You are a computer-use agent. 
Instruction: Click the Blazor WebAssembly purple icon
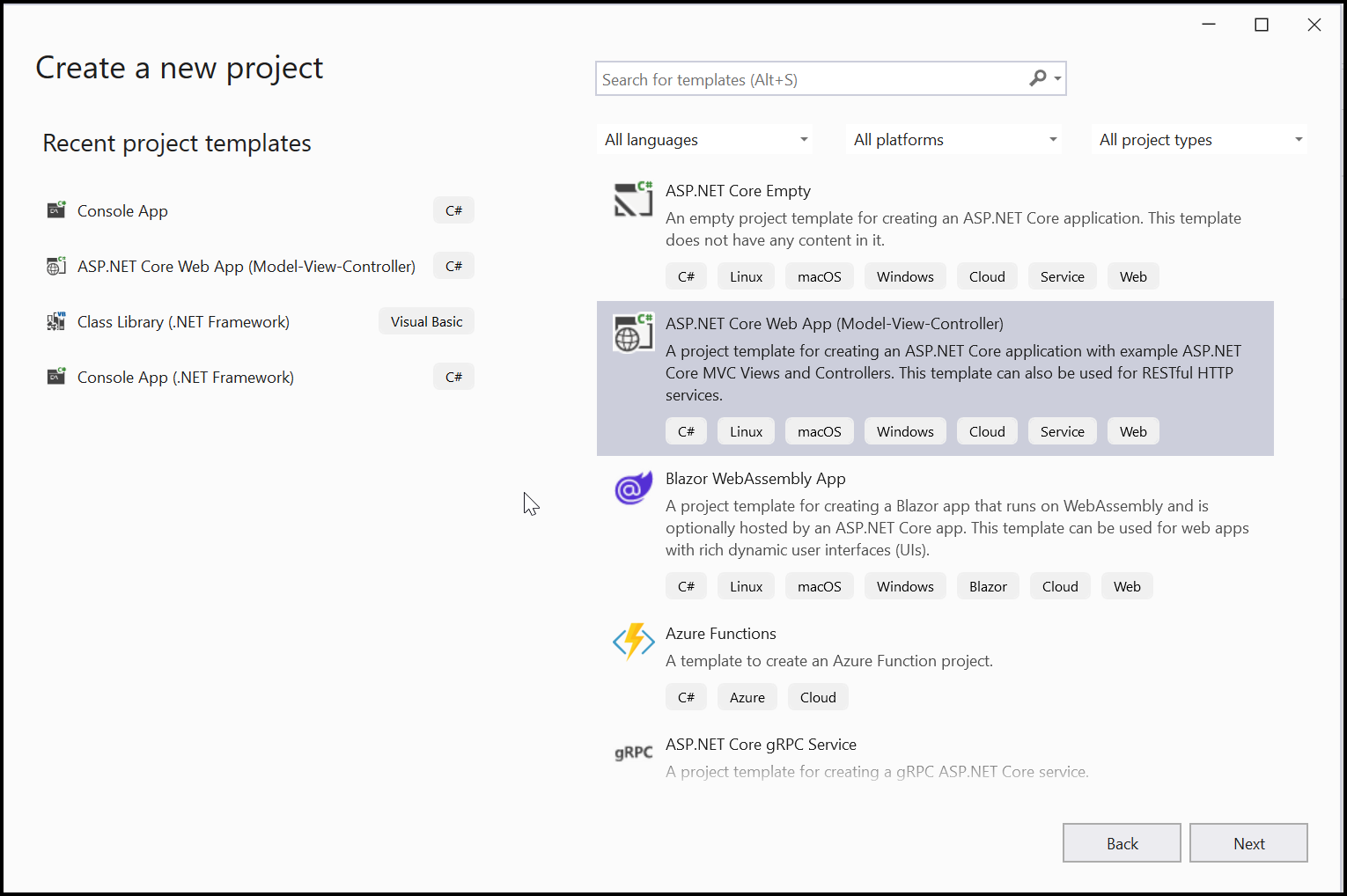click(x=633, y=488)
